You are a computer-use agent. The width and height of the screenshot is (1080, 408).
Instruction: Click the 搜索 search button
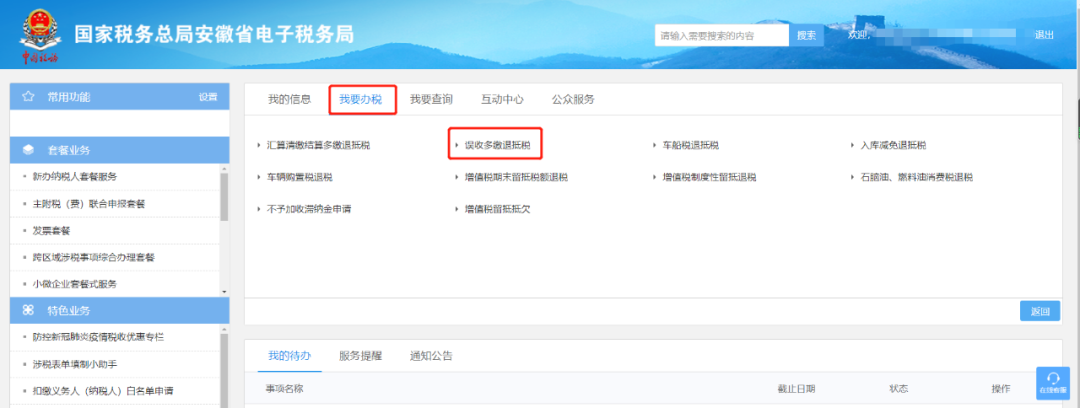(807, 36)
